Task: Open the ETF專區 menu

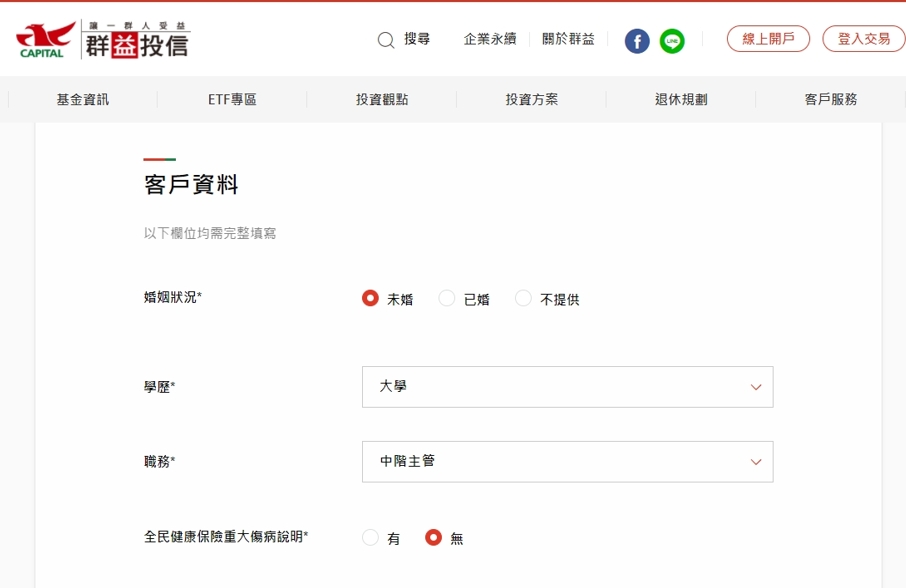Action: click(x=232, y=100)
